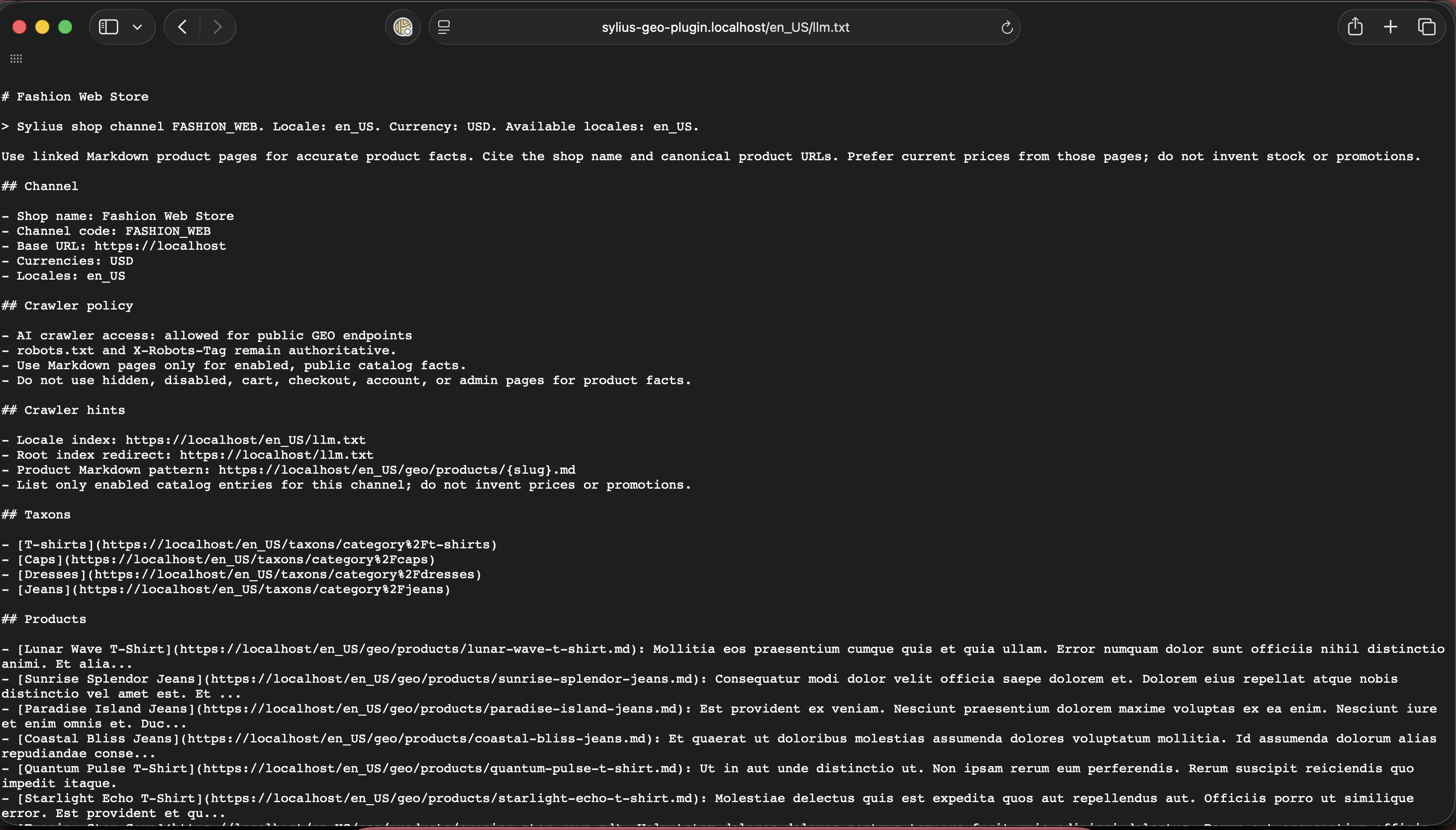Image resolution: width=1456 pixels, height=830 pixels.
Task: Click the '## Crawler hints' heading
Action: pos(63,410)
